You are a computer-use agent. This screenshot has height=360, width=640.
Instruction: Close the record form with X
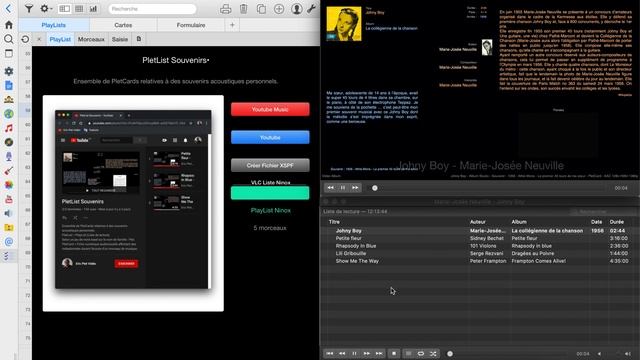pyautogui.click(x=39, y=39)
